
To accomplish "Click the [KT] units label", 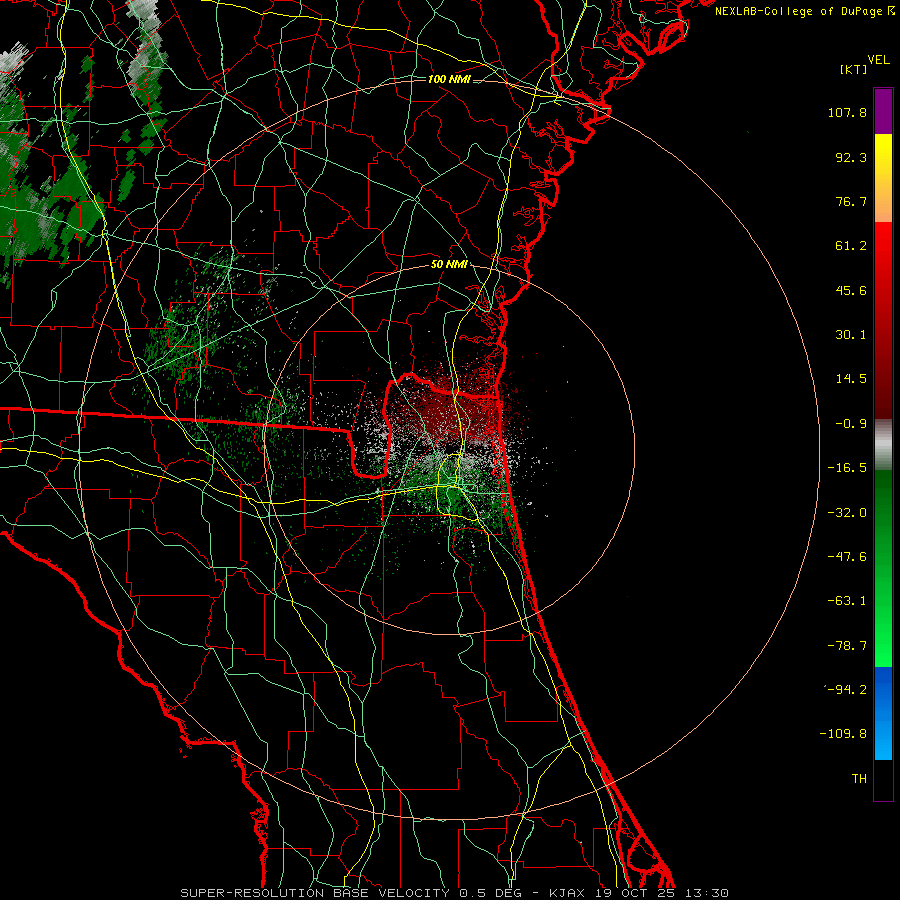I will click(x=853, y=69).
